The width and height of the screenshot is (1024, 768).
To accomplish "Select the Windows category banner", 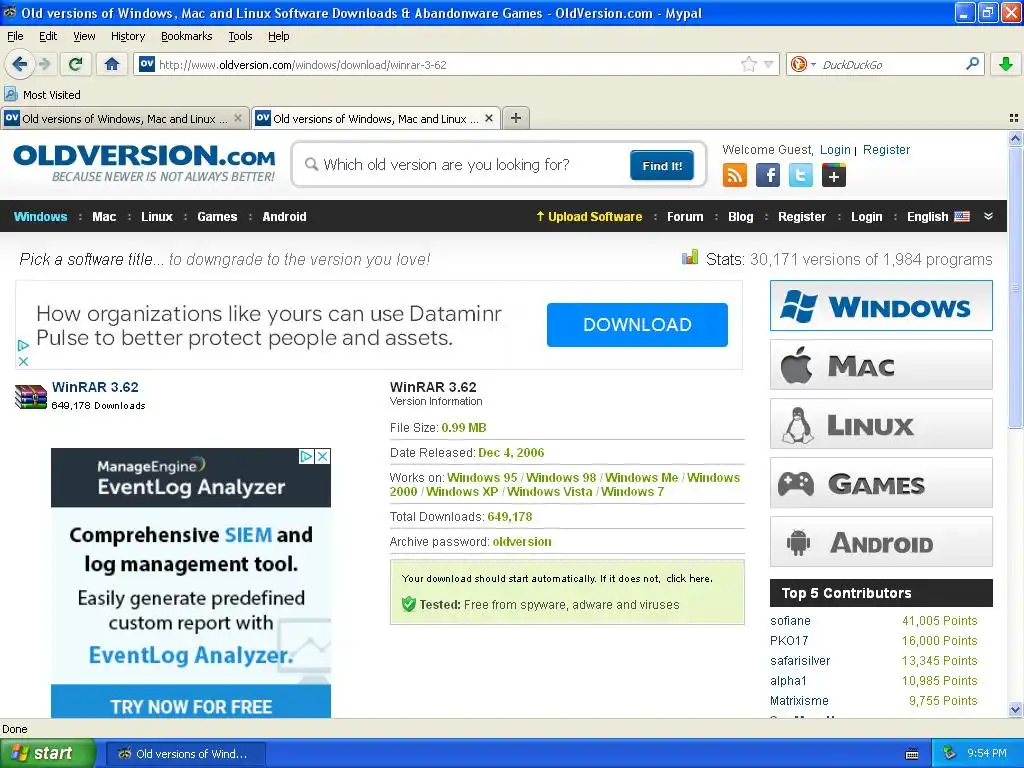I will 881,306.
